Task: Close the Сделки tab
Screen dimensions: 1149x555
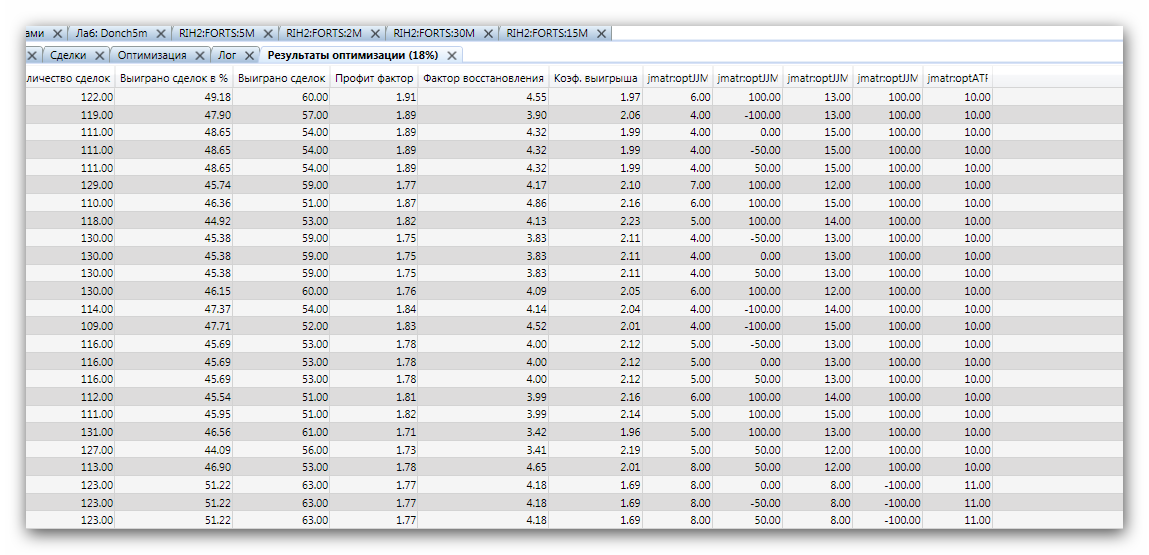Action: pos(99,56)
